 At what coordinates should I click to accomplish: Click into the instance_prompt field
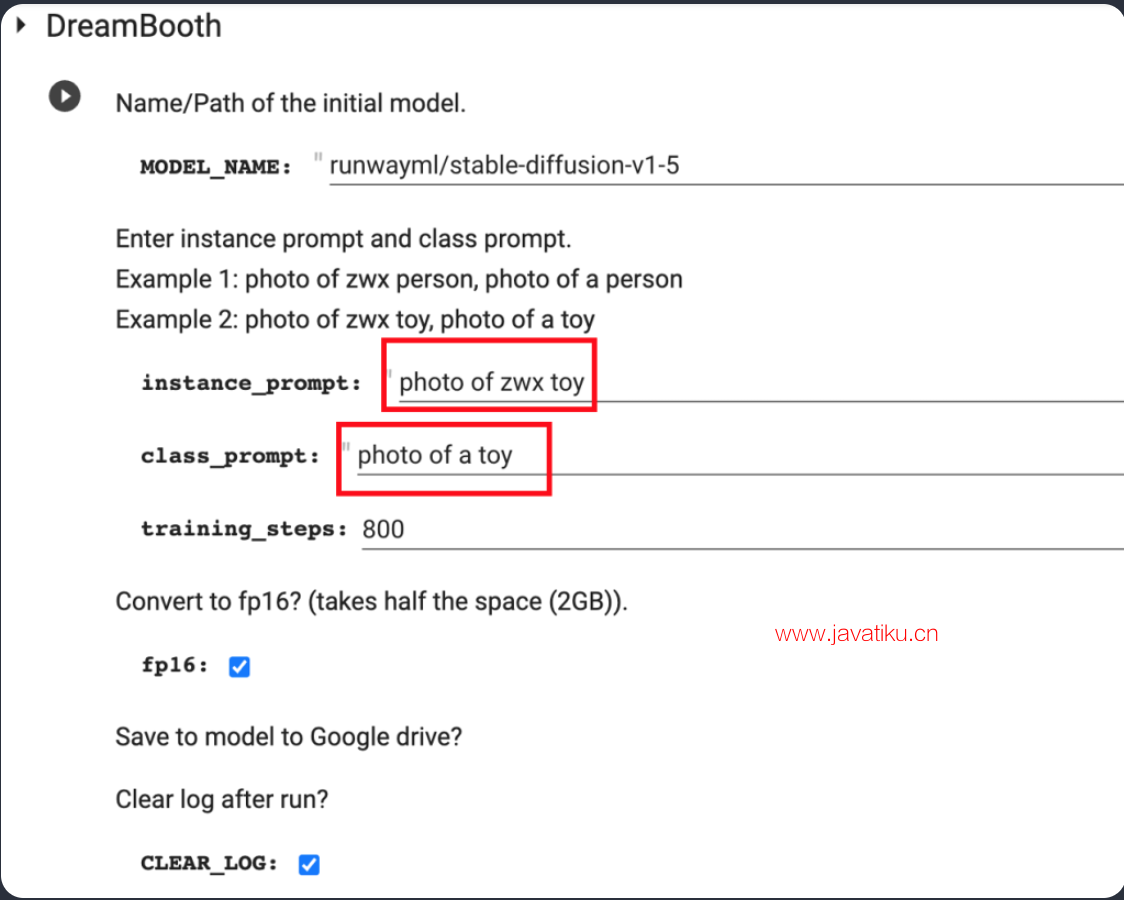coord(761,382)
